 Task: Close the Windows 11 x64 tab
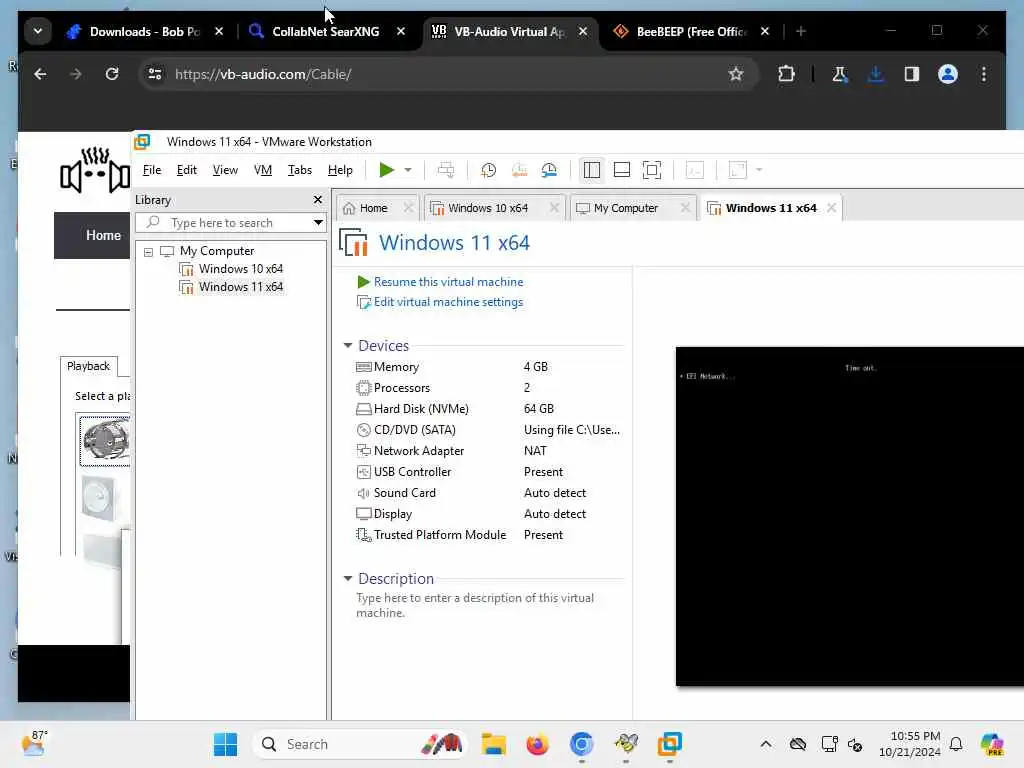click(831, 208)
